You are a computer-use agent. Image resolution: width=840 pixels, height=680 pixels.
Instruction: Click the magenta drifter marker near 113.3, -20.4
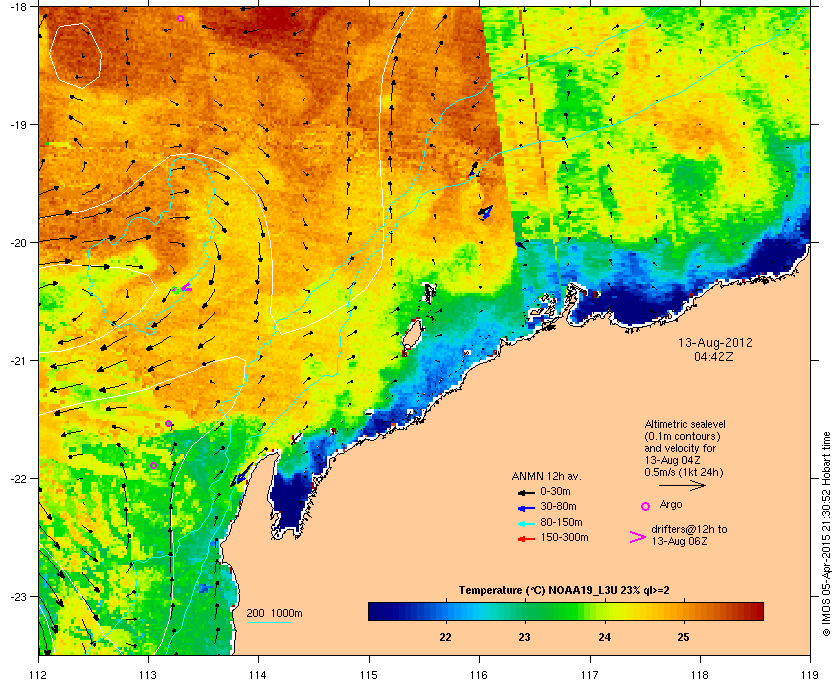pos(186,287)
